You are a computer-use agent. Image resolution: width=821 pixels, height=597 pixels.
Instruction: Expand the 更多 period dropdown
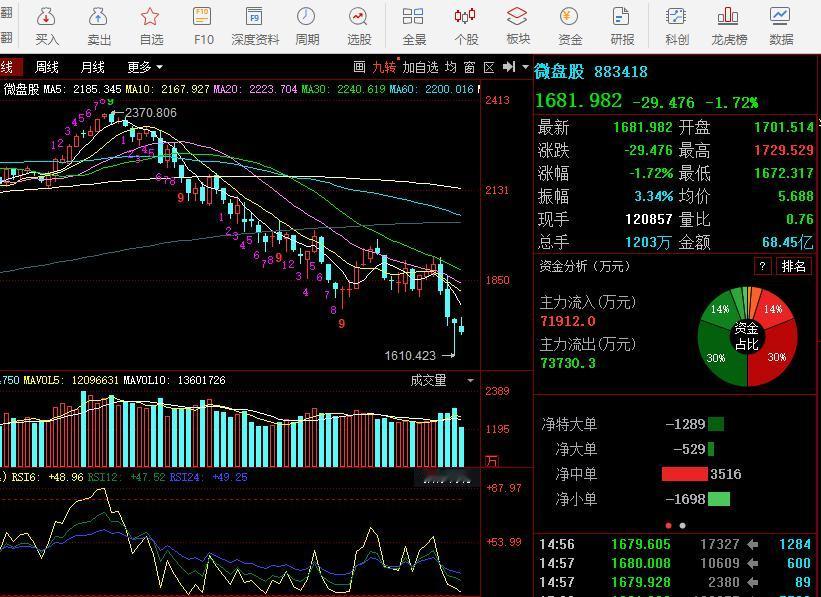145,67
